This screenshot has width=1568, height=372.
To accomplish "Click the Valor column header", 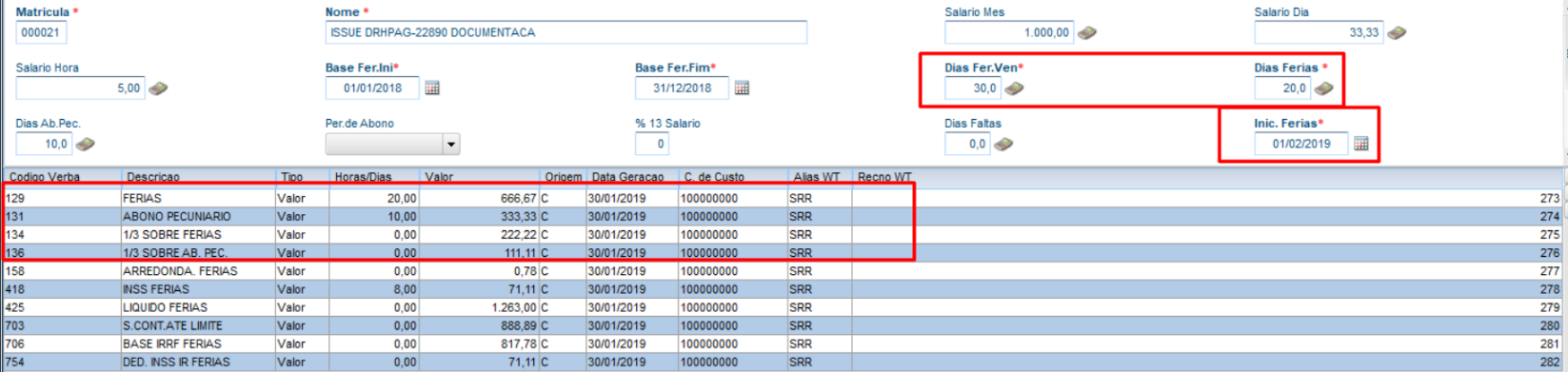I will point(480,177).
